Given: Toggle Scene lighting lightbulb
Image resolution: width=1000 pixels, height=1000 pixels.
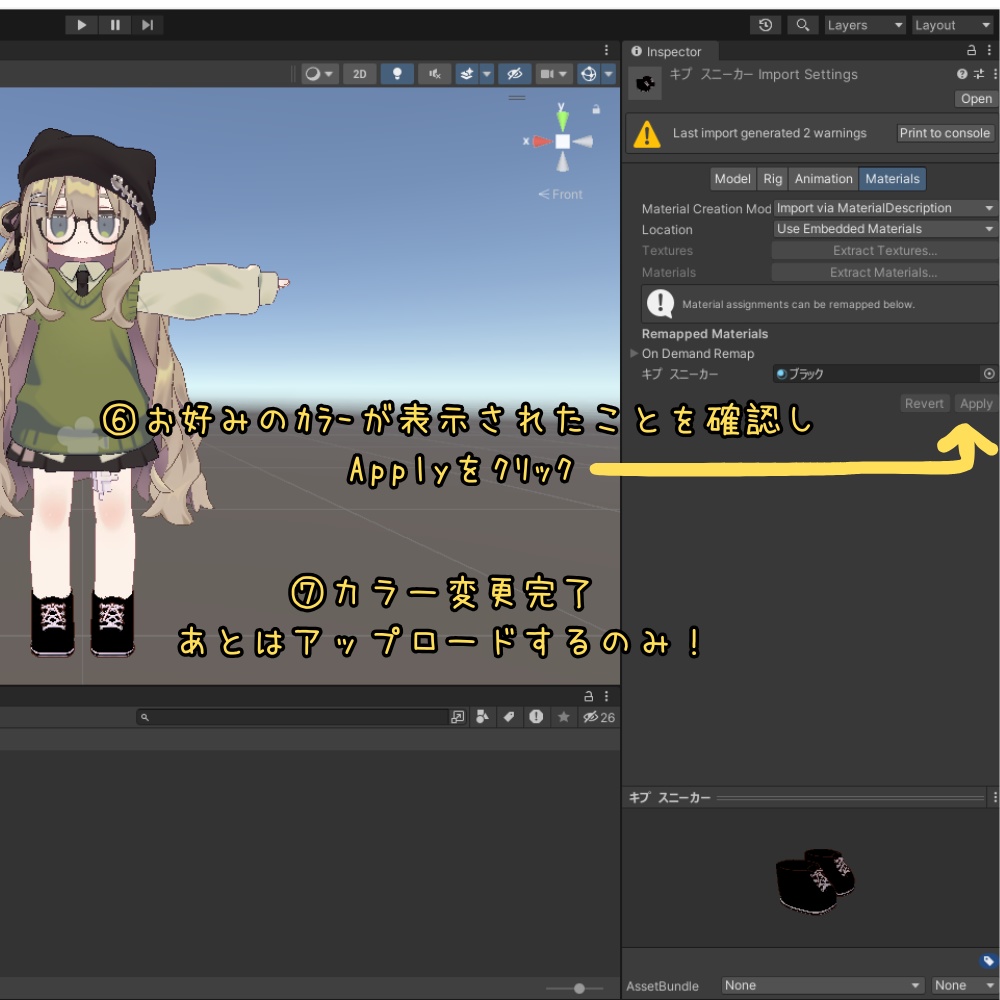Looking at the screenshot, I should click(397, 74).
